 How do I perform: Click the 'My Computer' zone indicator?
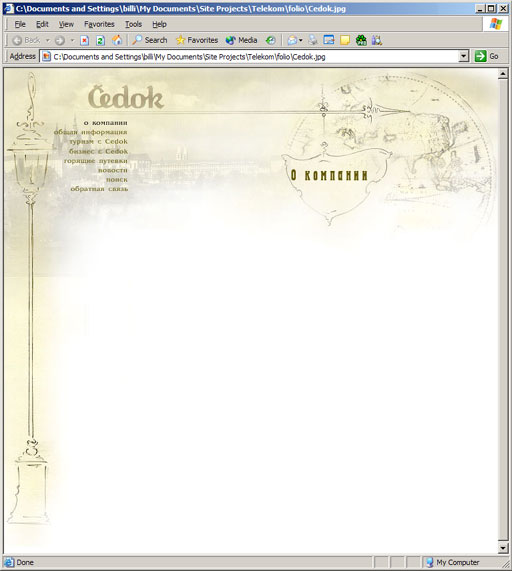(458, 562)
